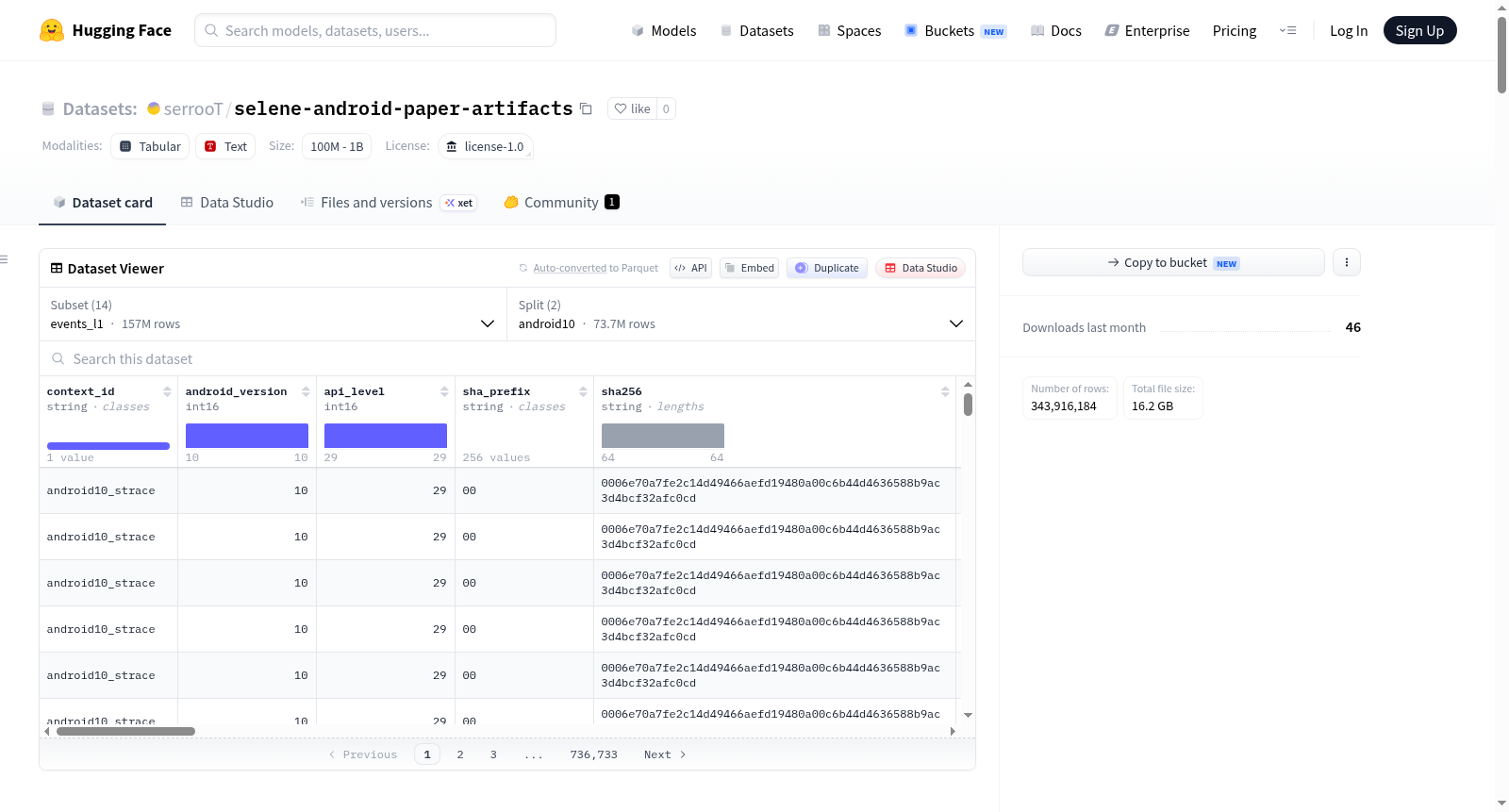Go to the Next page
The image size is (1509, 812).
tap(665, 754)
